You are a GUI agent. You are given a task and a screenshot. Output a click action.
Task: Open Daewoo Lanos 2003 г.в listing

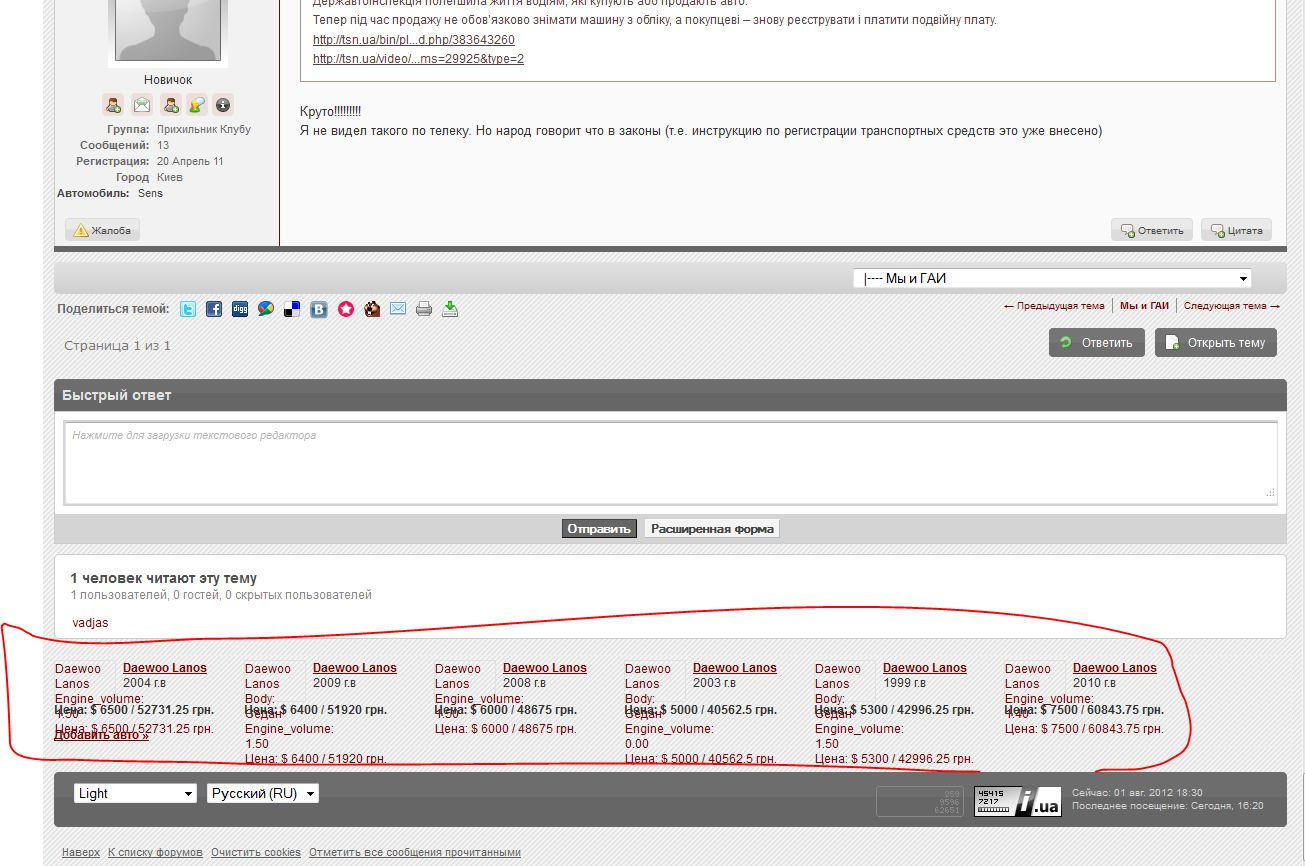pos(734,668)
